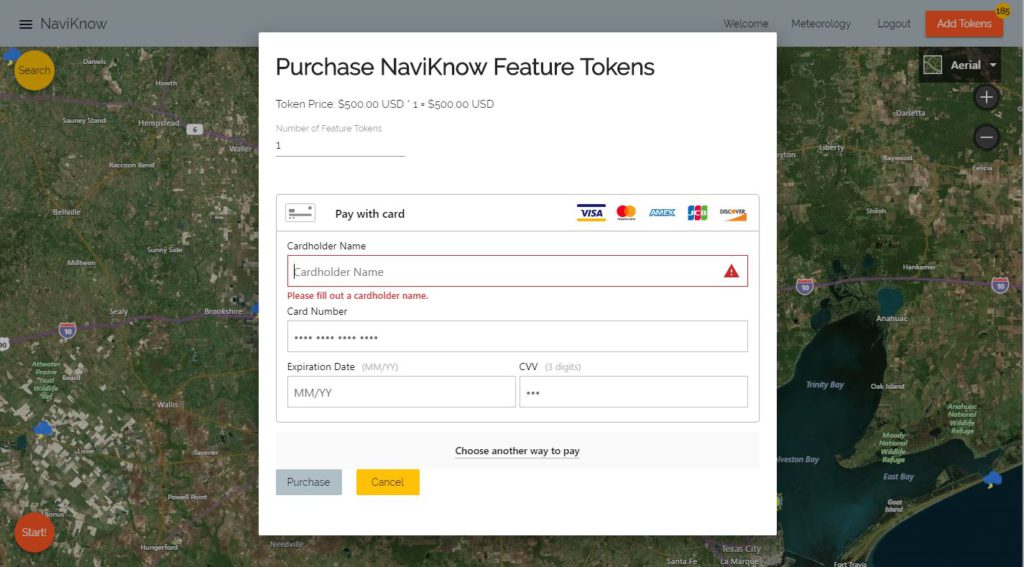Open the hamburger menu beside NaviKnow

25,24
